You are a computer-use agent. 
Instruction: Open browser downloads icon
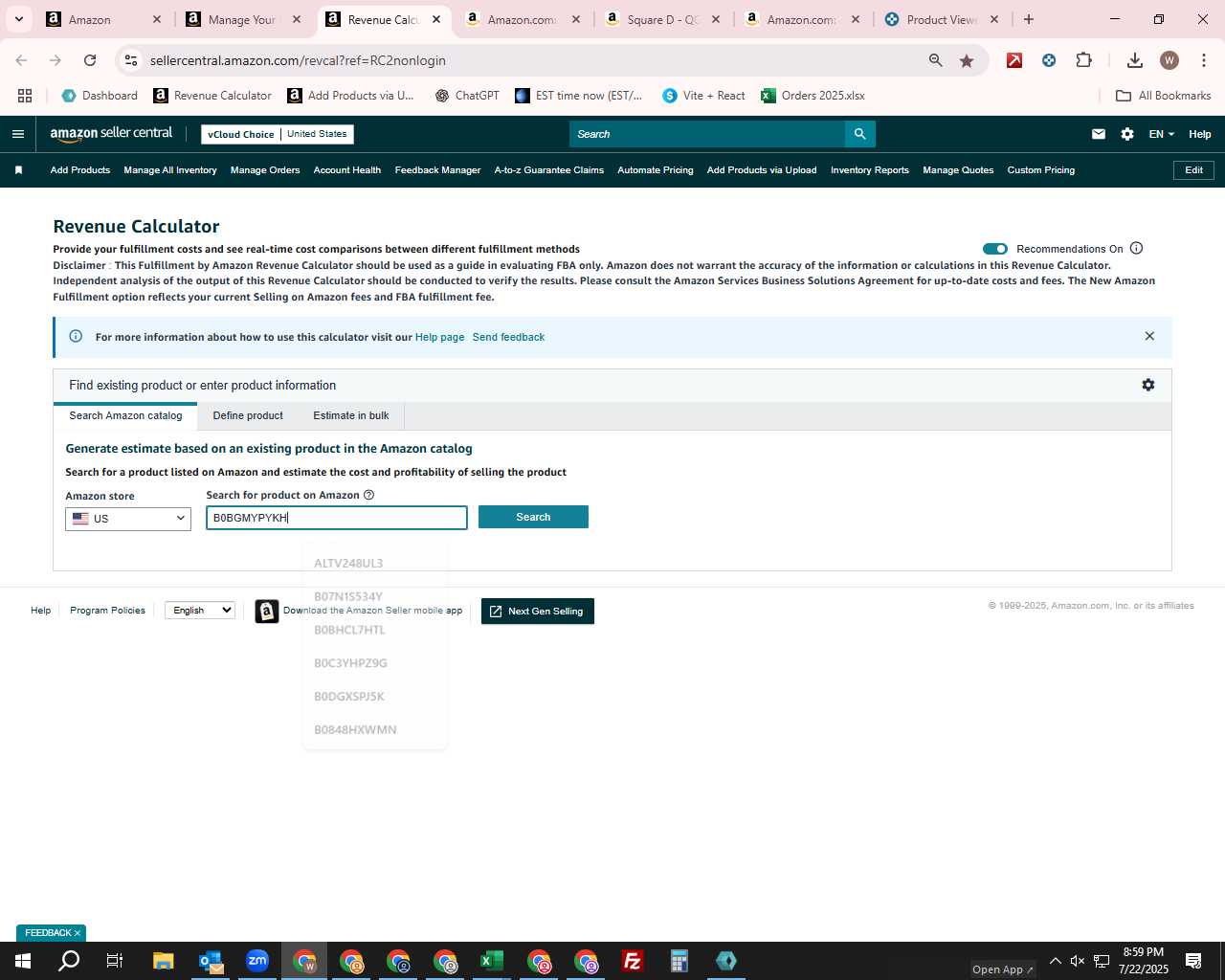click(x=1134, y=60)
